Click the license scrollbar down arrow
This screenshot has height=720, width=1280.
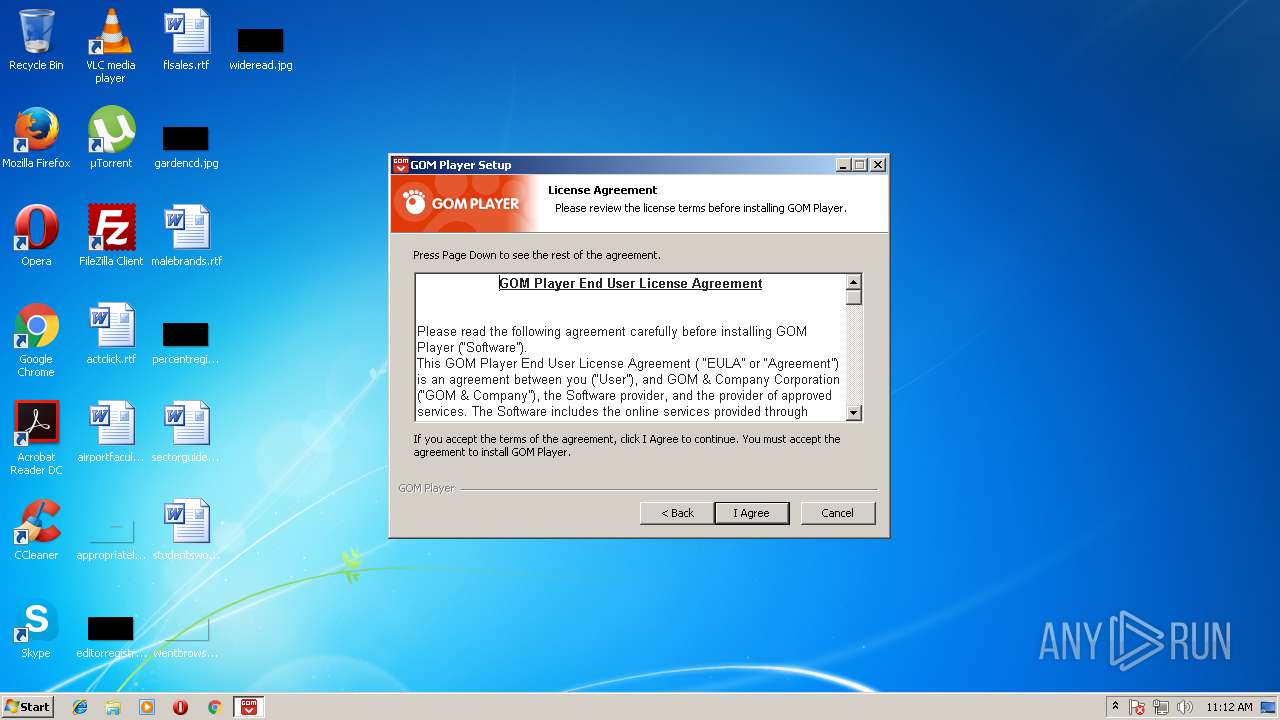coord(853,412)
